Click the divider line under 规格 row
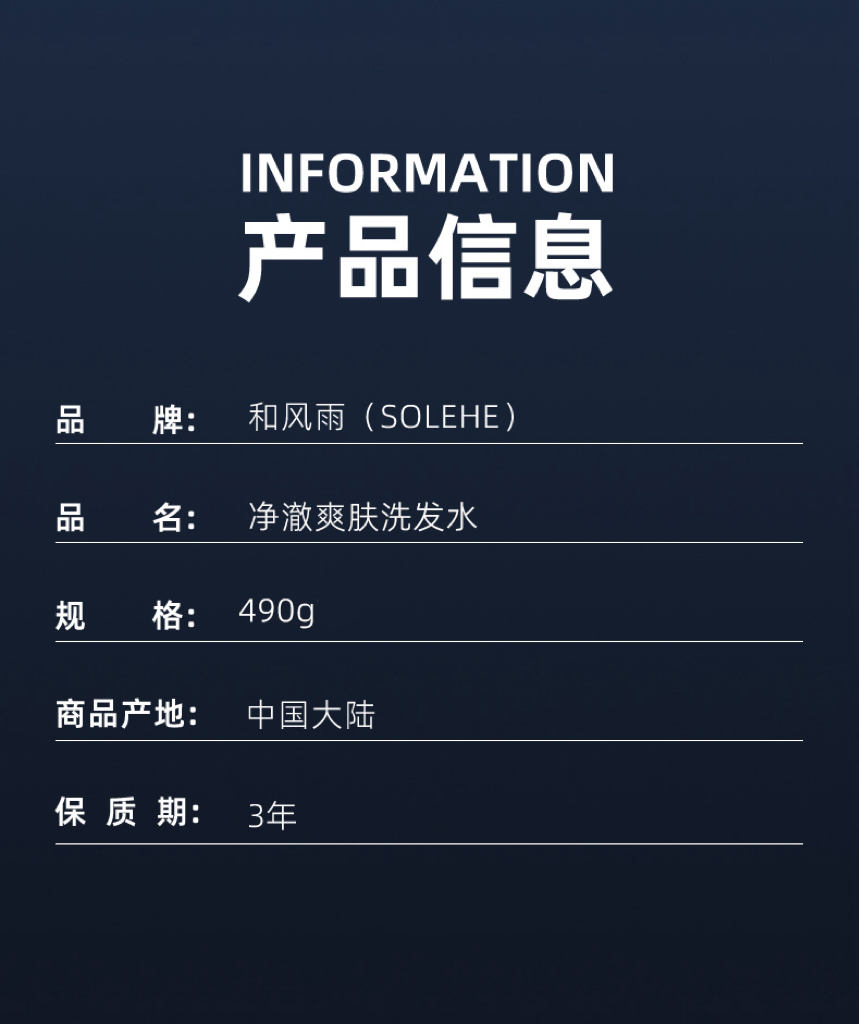The height and width of the screenshot is (1024, 859). [429, 641]
